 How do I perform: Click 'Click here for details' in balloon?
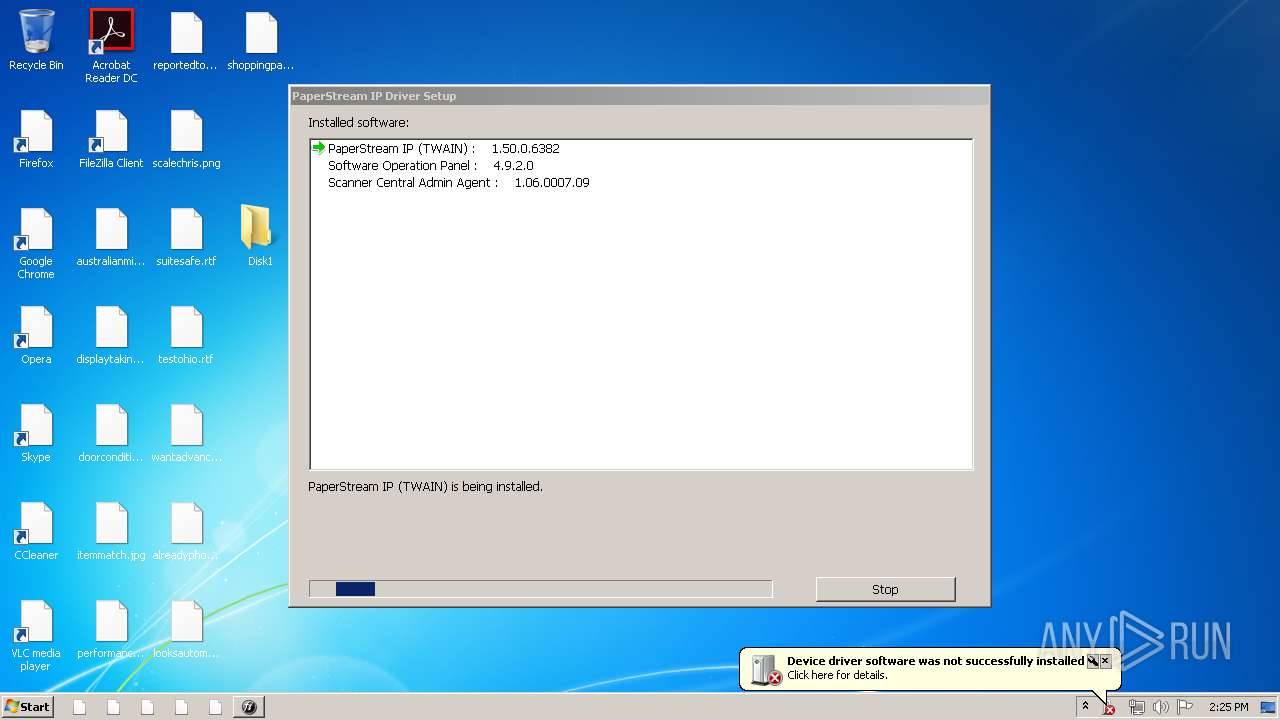click(x=837, y=675)
